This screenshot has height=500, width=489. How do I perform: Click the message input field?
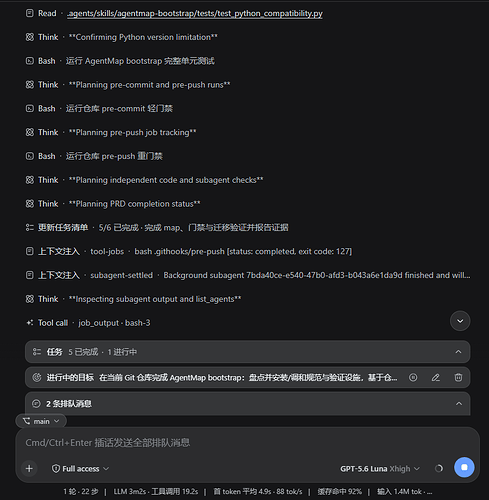(x=247, y=443)
